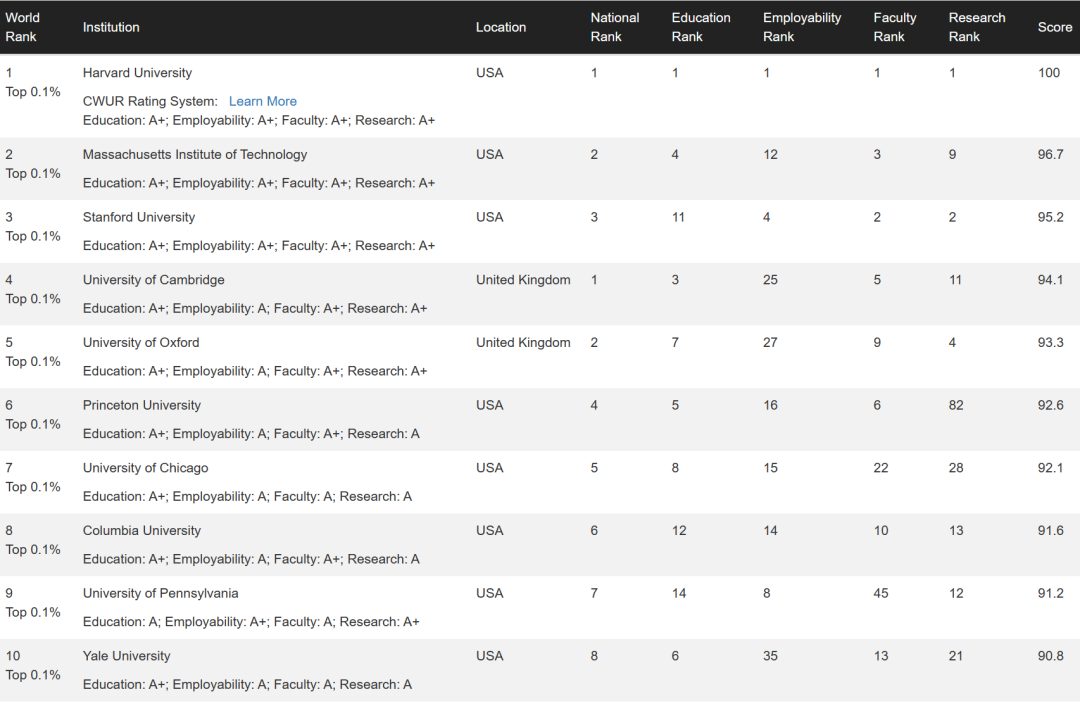Select Harvard University institution name
Image resolution: width=1080 pixels, height=705 pixels.
click(x=137, y=73)
